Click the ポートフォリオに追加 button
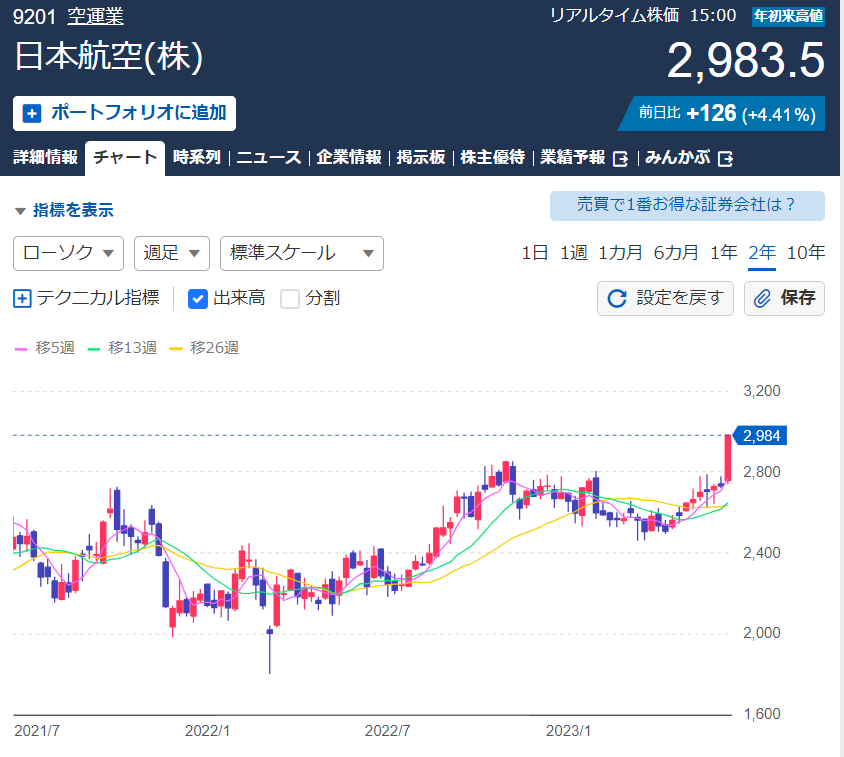This screenshot has width=844, height=757. click(124, 114)
